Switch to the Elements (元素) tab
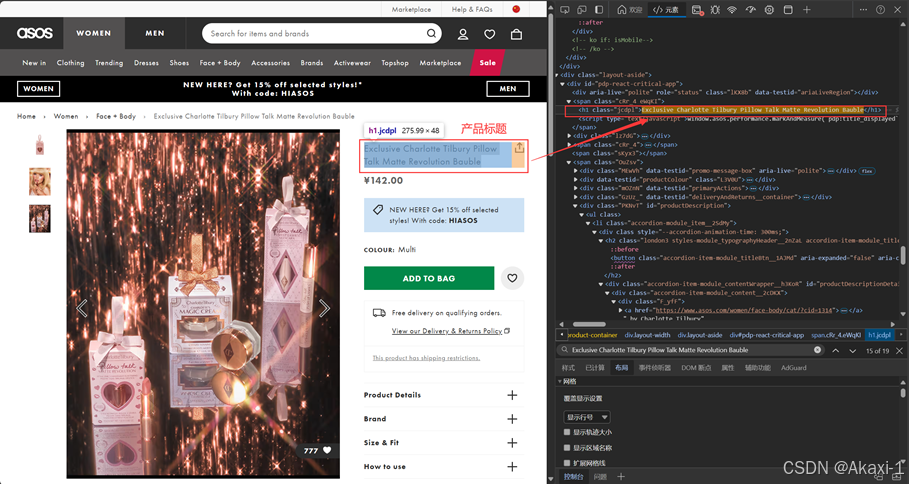 (666, 9)
